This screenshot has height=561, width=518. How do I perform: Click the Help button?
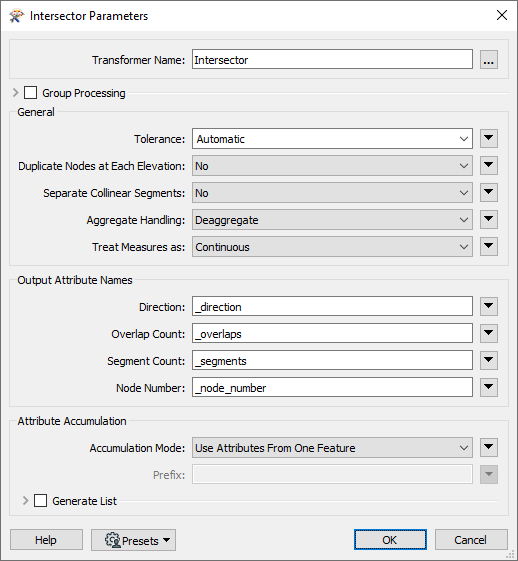pos(47,540)
